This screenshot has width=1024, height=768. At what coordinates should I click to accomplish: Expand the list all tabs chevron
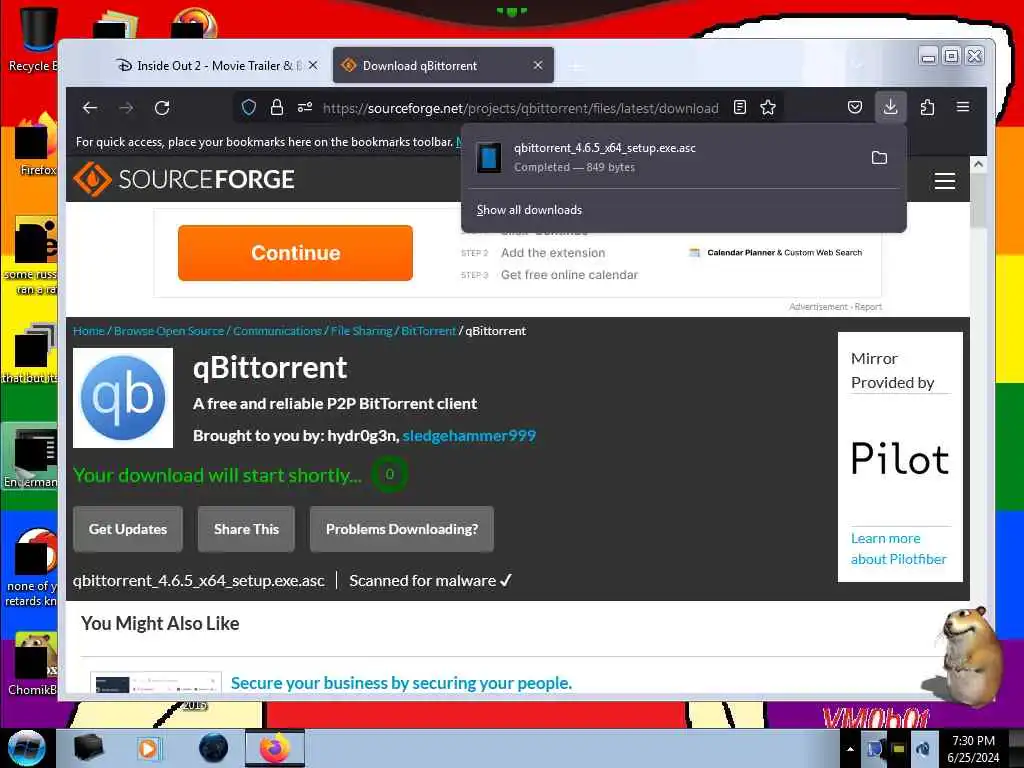coord(858,65)
